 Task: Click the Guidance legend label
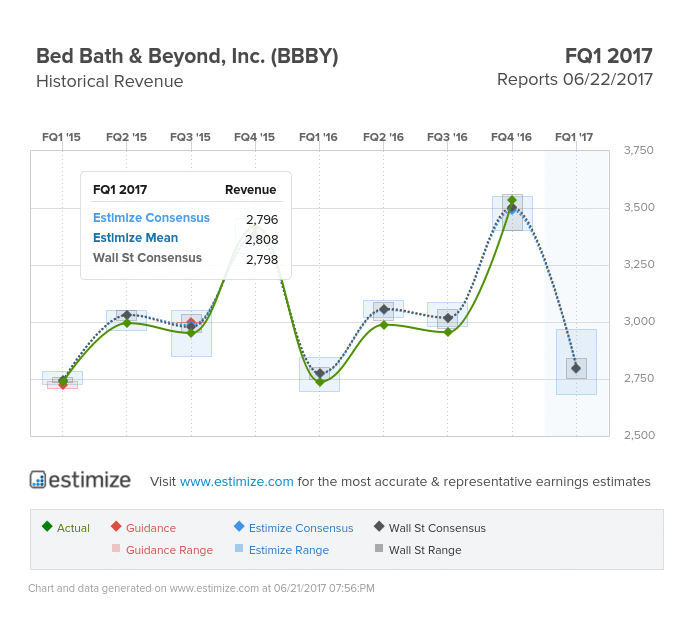pos(151,528)
